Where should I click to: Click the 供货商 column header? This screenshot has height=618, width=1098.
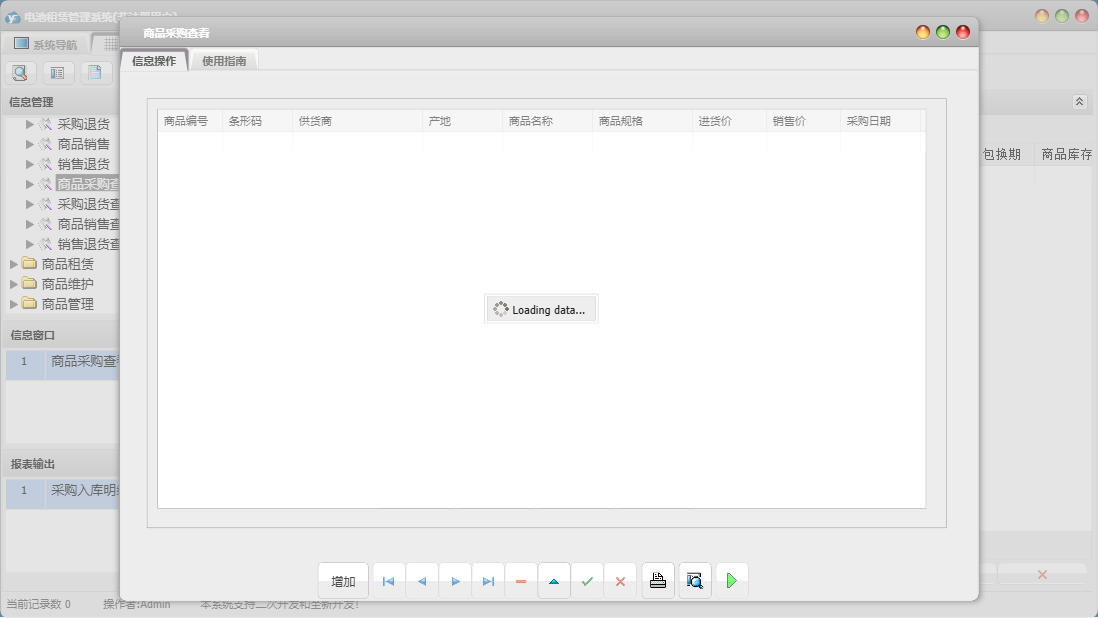tap(315, 121)
